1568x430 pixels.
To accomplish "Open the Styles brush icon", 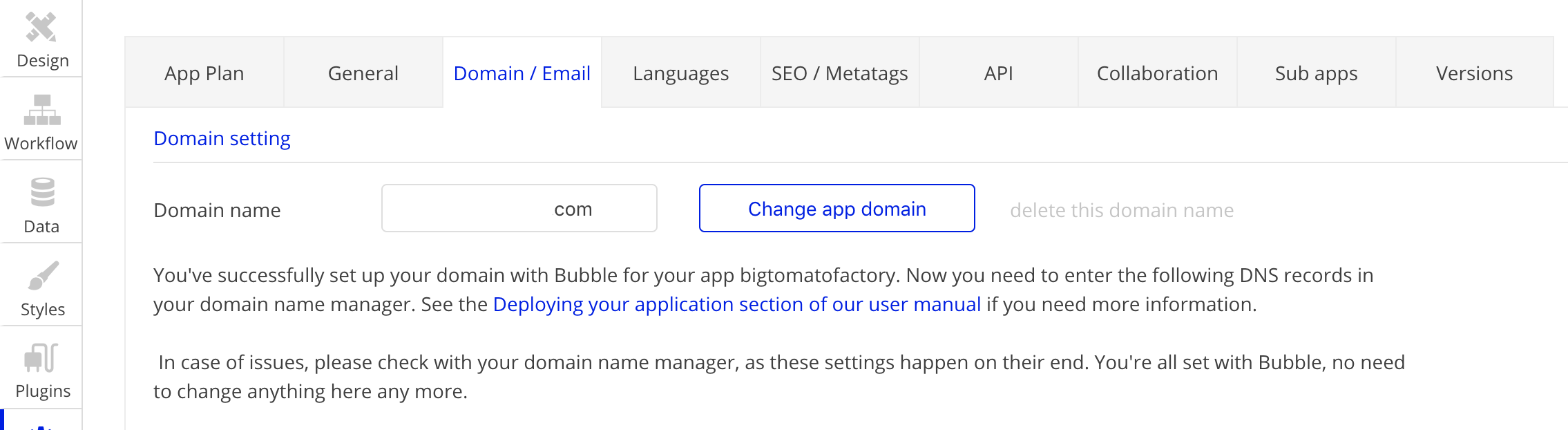I will pyautogui.click(x=43, y=276).
